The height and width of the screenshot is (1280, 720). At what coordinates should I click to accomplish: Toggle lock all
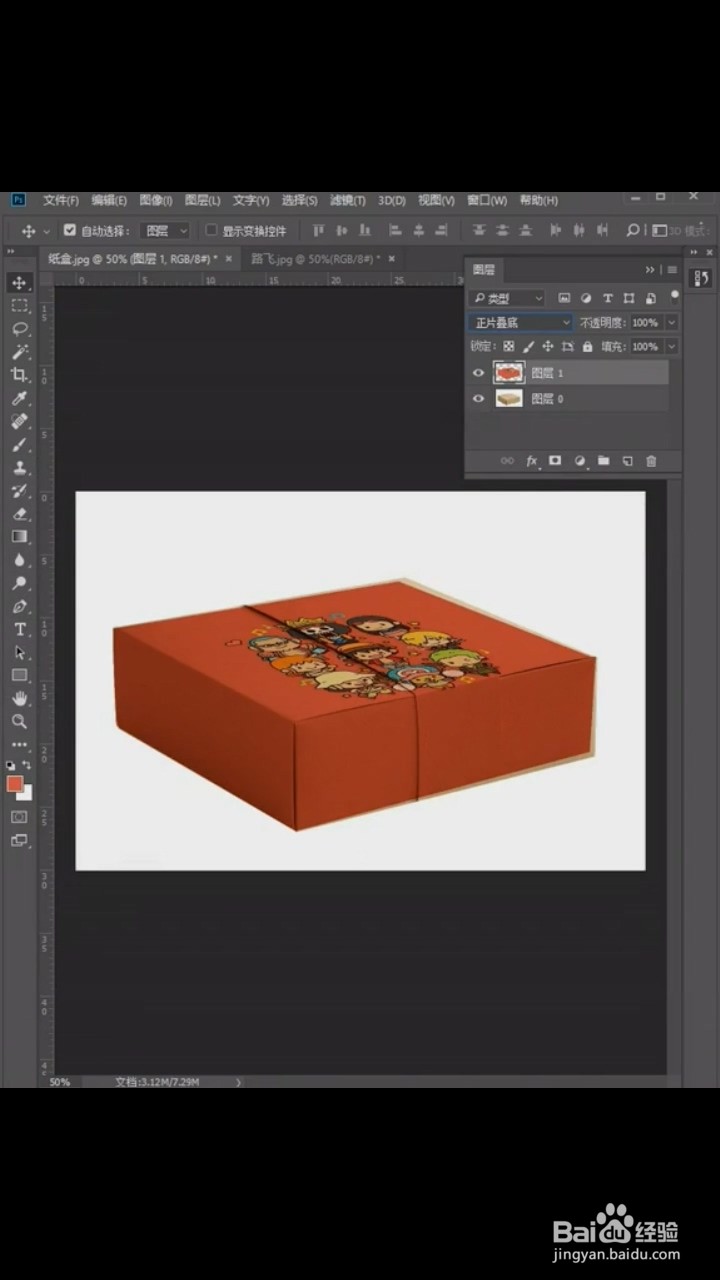[587, 347]
